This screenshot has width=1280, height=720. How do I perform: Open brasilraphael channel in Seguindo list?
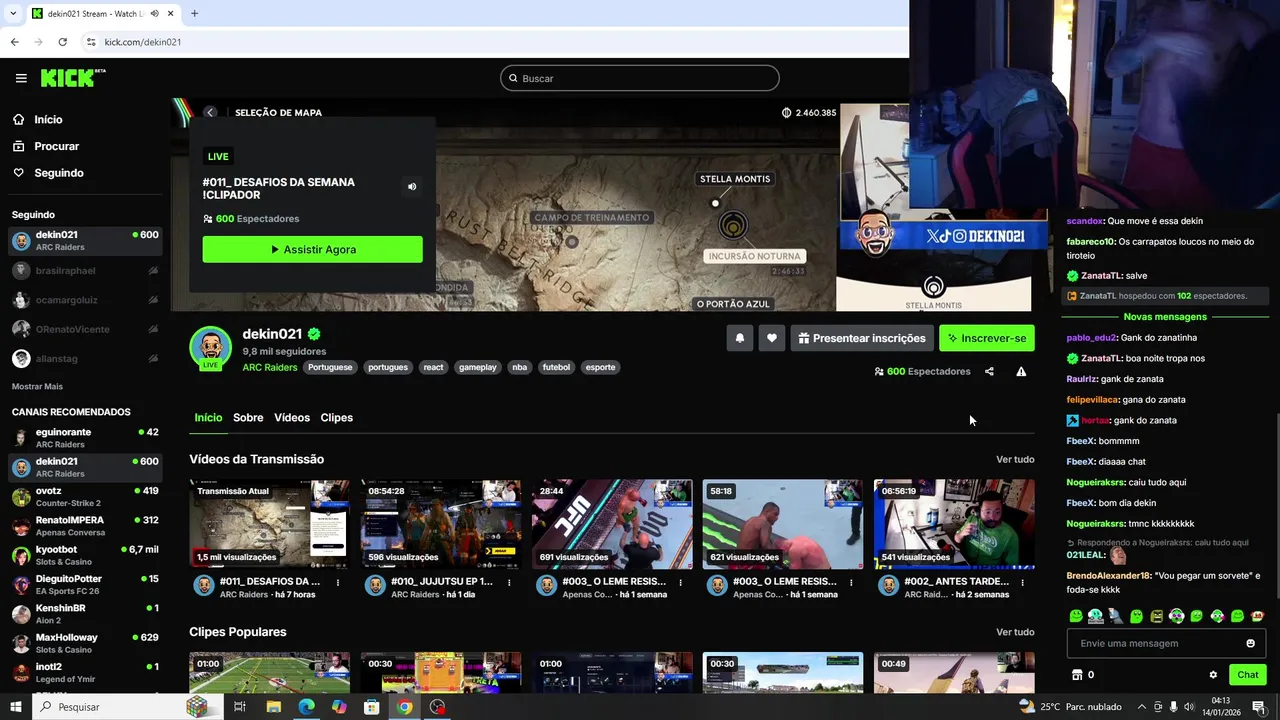(85, 270)
